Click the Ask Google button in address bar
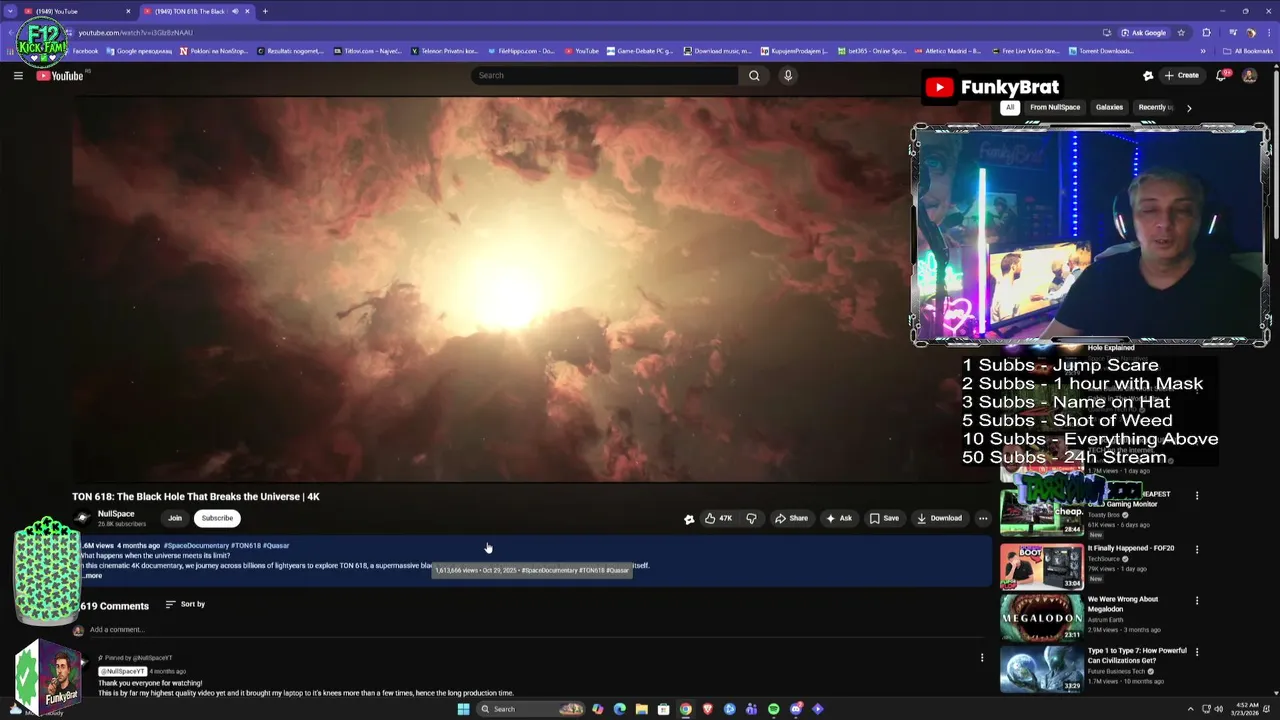The image size is (1280, 720). (x=1143, y=32)
